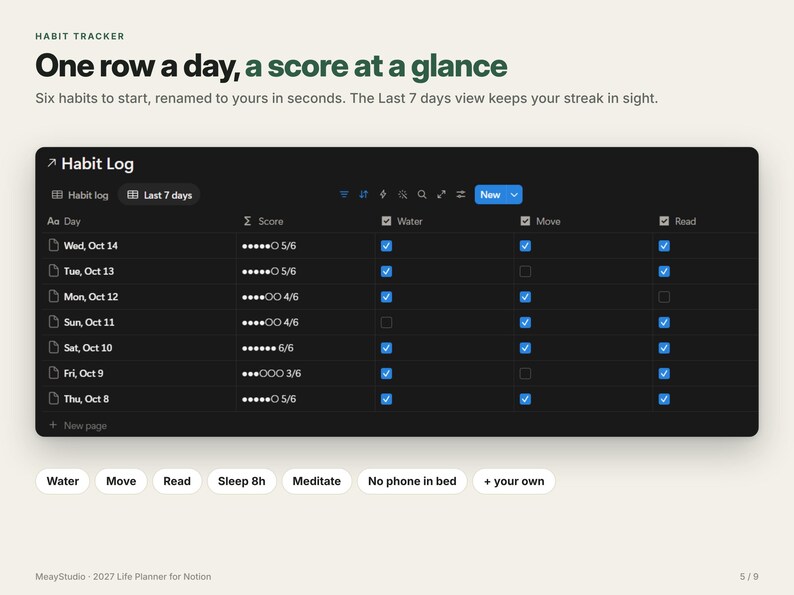The width and height of the screenshot is (794, 595).
Task: Click the + your own pill
Action: click(514, 481)
